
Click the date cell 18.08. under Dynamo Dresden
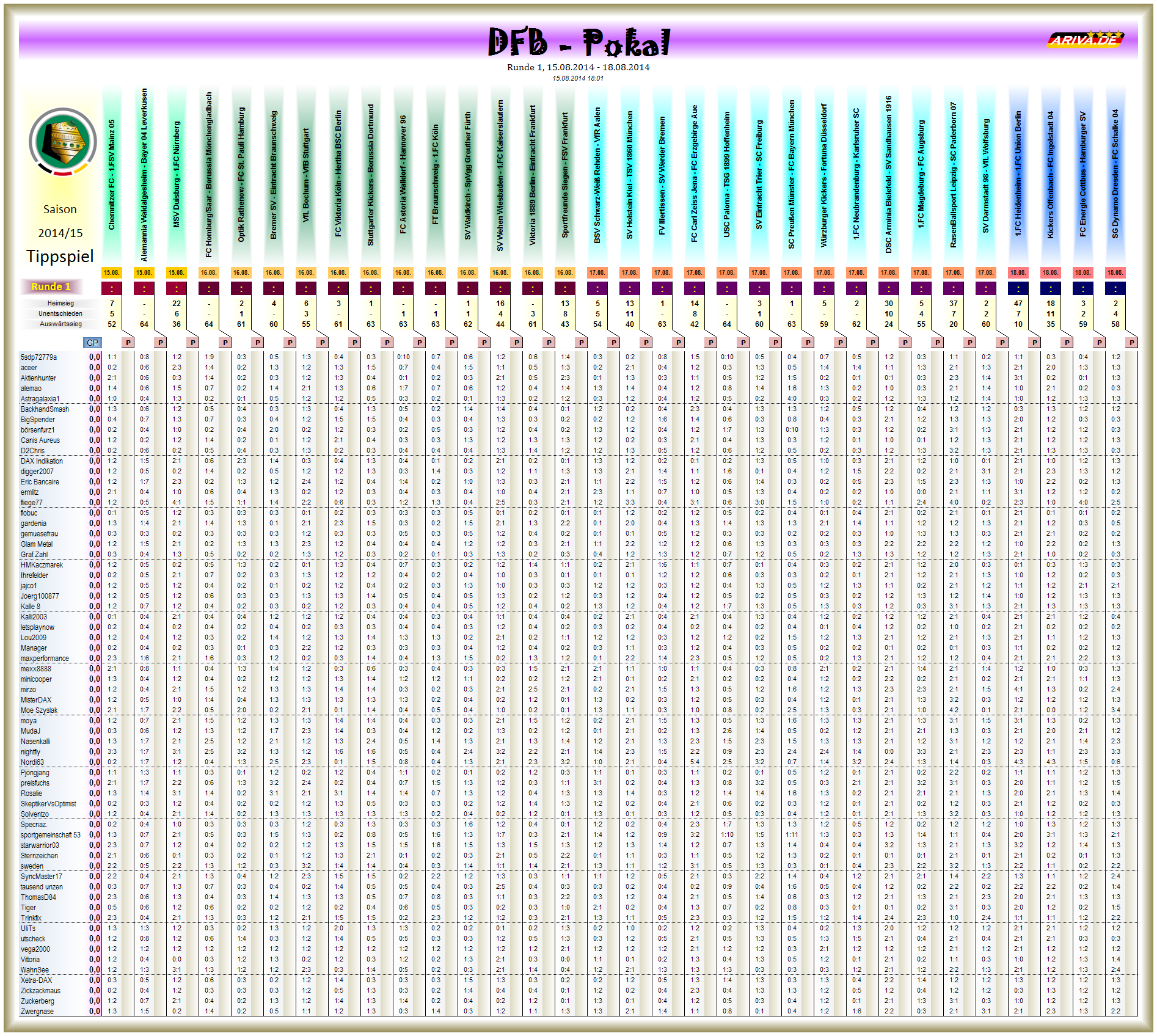pyautogui.click(x=1115, y=272)
